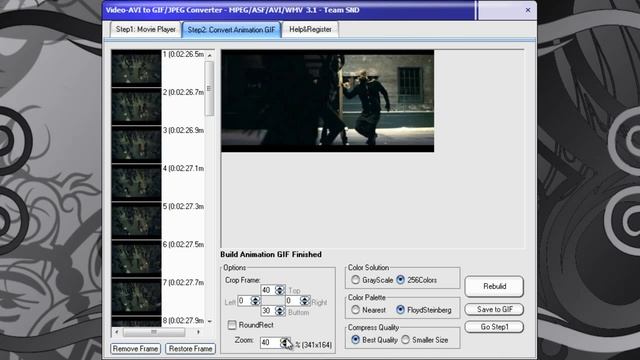
Task: Click frame label 3 (0:02:26.9m
Action: pos(183,130)
